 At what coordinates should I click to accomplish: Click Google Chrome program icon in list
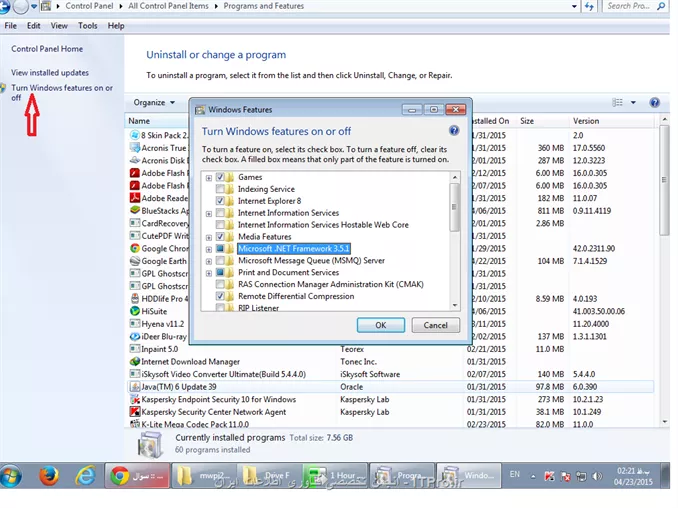click(135, 249)
